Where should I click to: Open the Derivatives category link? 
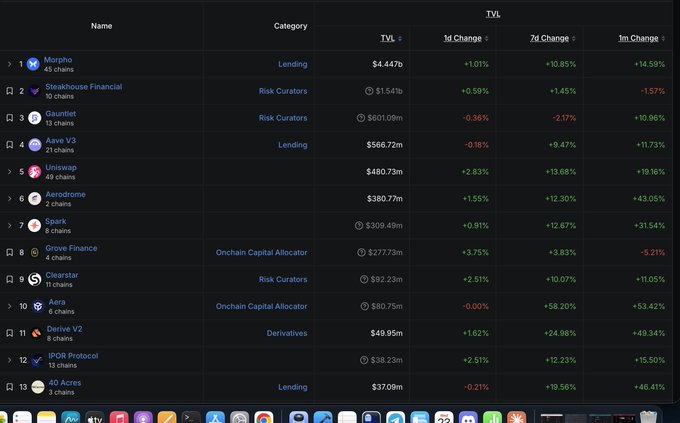(x=287, y=333)
